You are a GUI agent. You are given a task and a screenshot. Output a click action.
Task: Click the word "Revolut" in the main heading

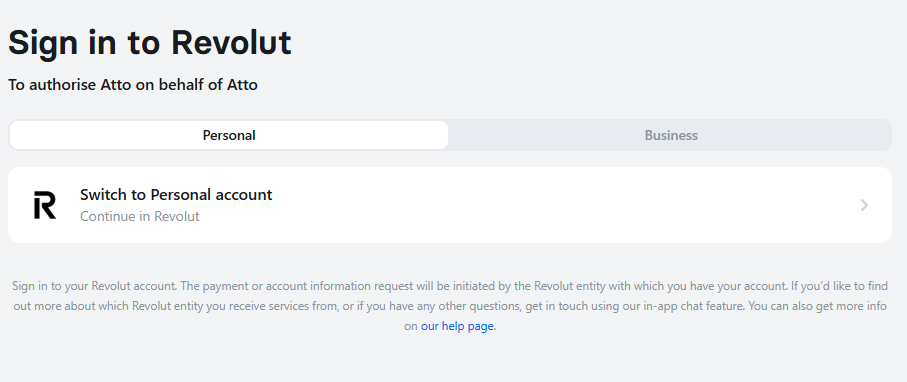coord(231,42)
